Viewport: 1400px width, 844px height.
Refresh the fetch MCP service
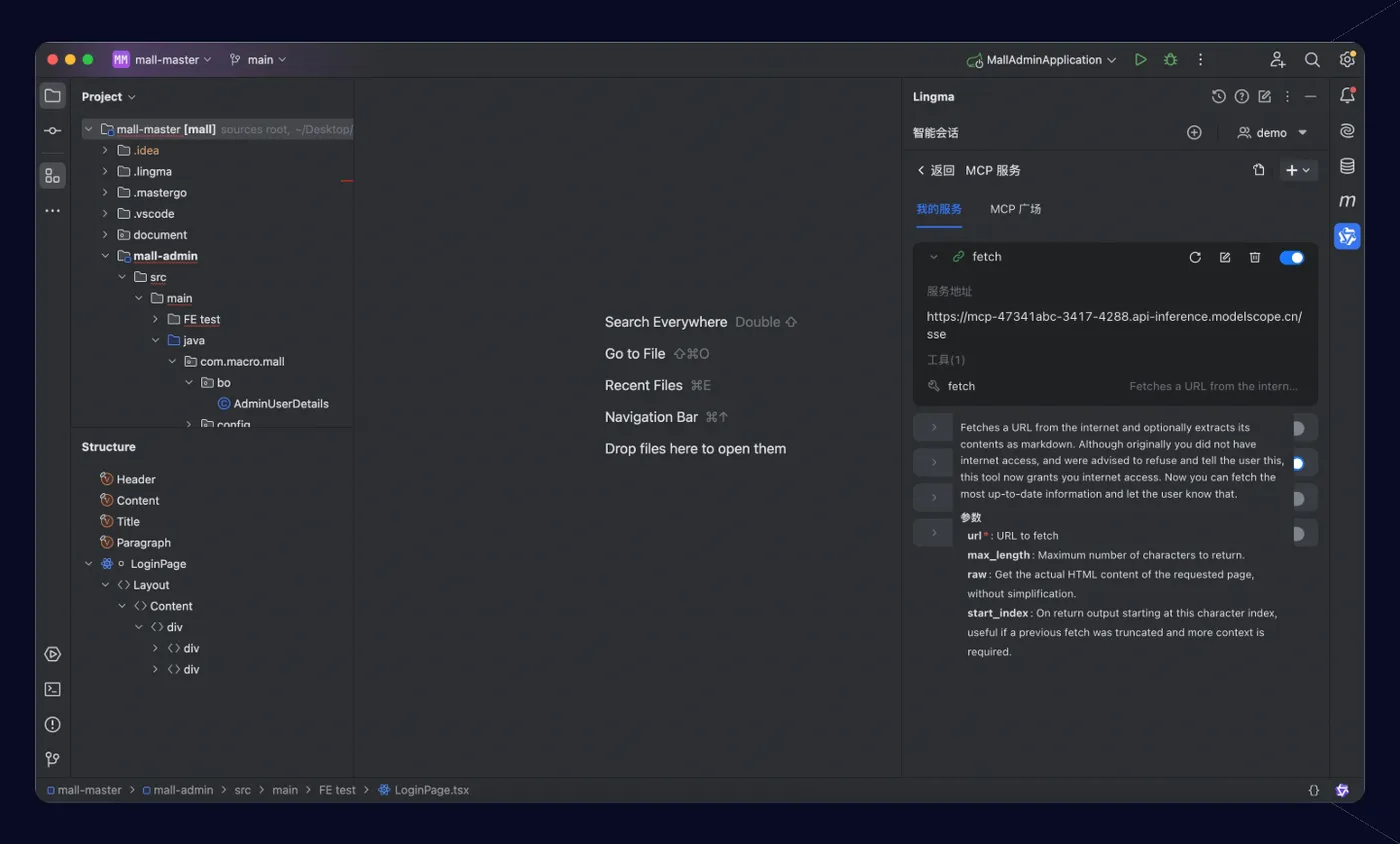click(1195, 257)
